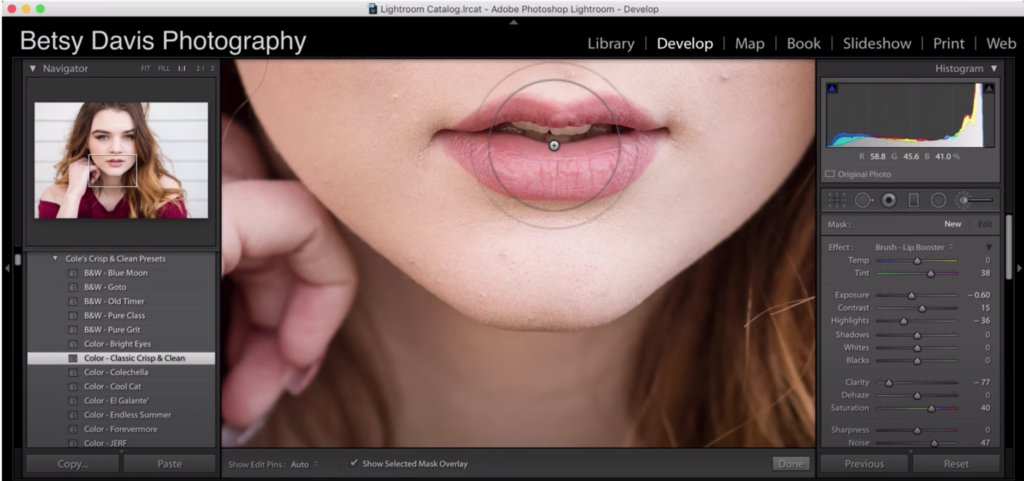Set Navigator zoom to FILL
Image resolution: width=1024 pixels, height=481 pixels.
click(164, 69)
